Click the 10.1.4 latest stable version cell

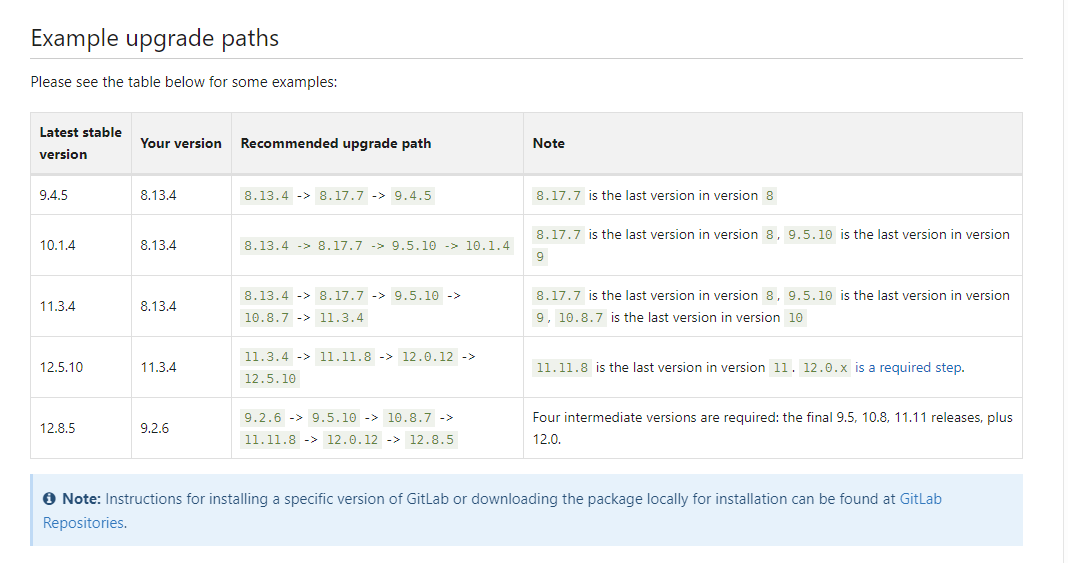pyautogui.click(x=57, y=245)
